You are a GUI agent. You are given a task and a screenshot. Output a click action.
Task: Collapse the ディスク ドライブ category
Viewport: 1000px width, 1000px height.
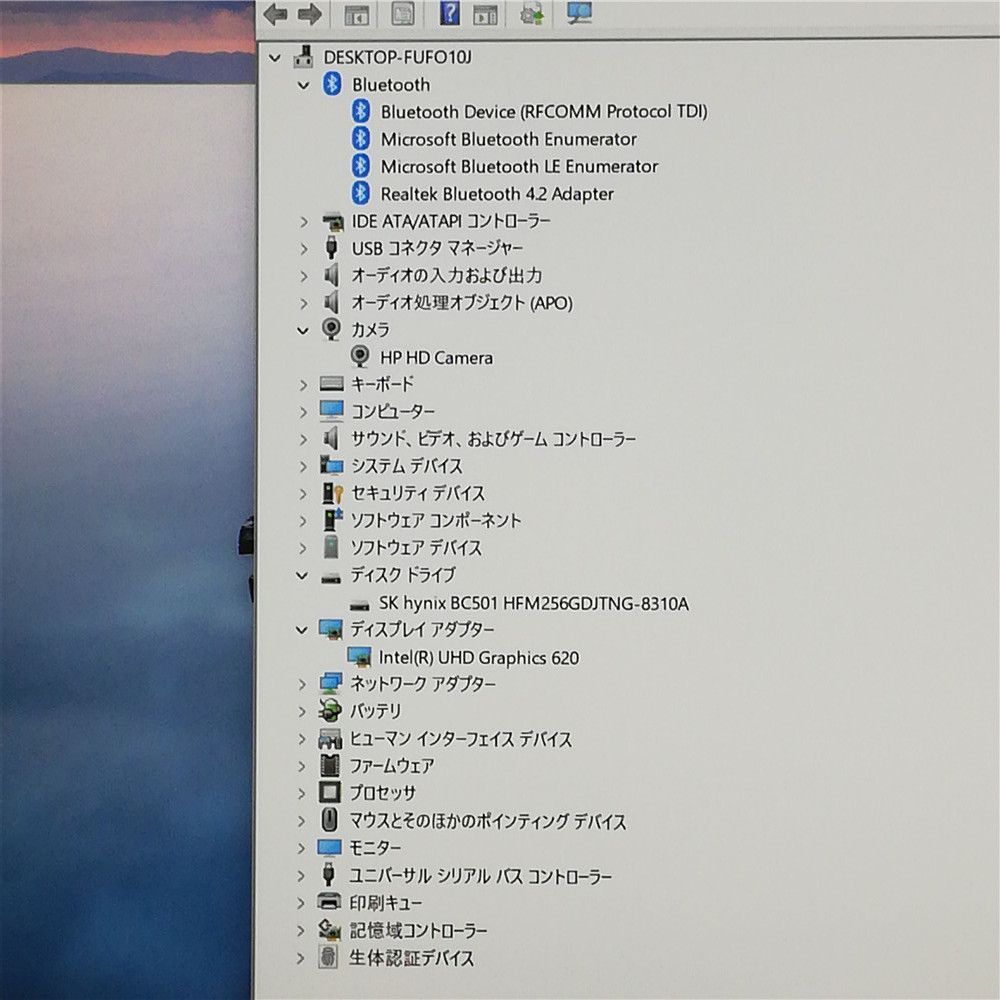click(303, 575)
